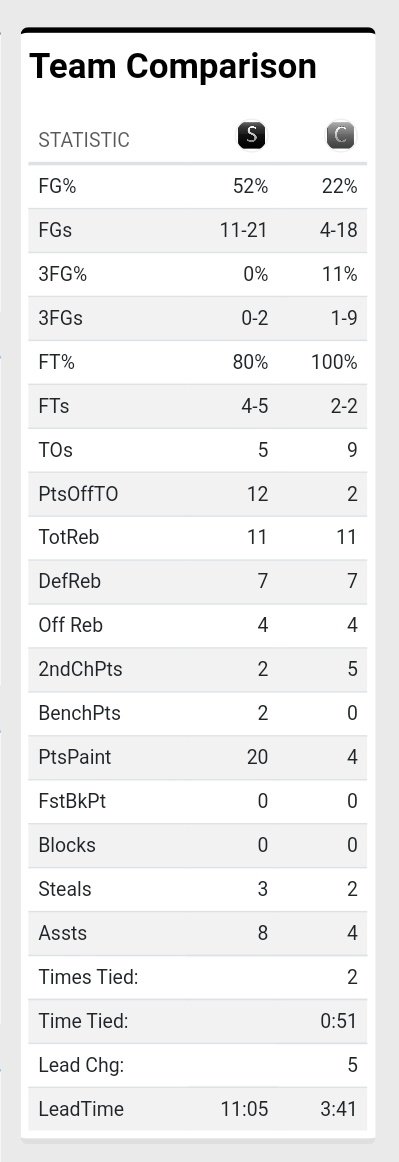The image size is (399, 1162).
Task: Click the 3FGs row label
Action: (x=60, y=319)
